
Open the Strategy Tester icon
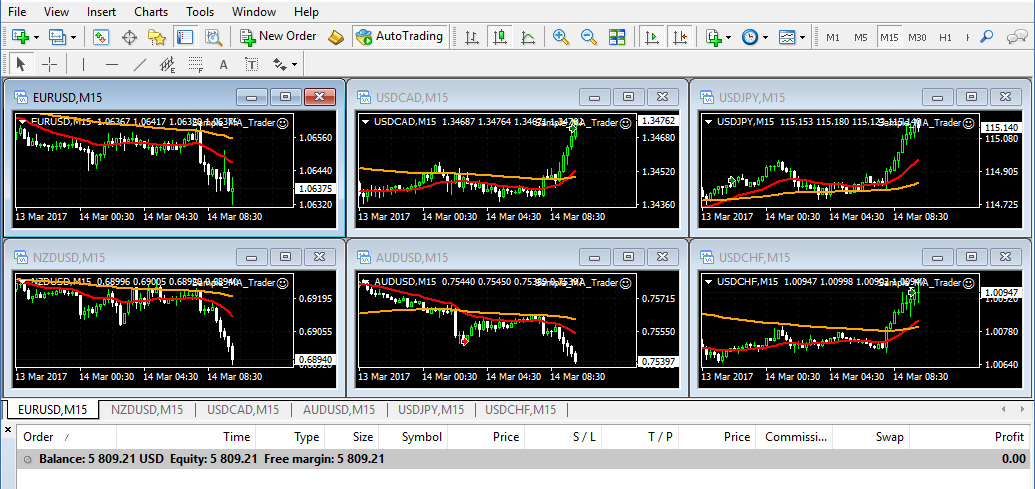coord(213,37)
